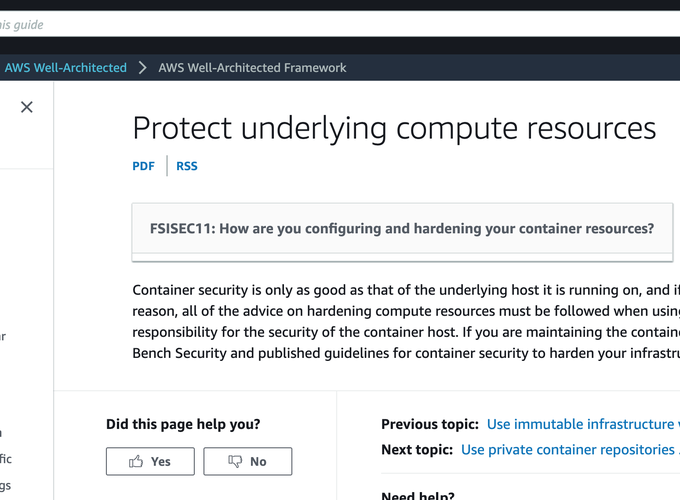Click the breadcrumb chevron separator
Viewport: 680px width, 500px height.
pyautogui.click(x=144, y=68)
